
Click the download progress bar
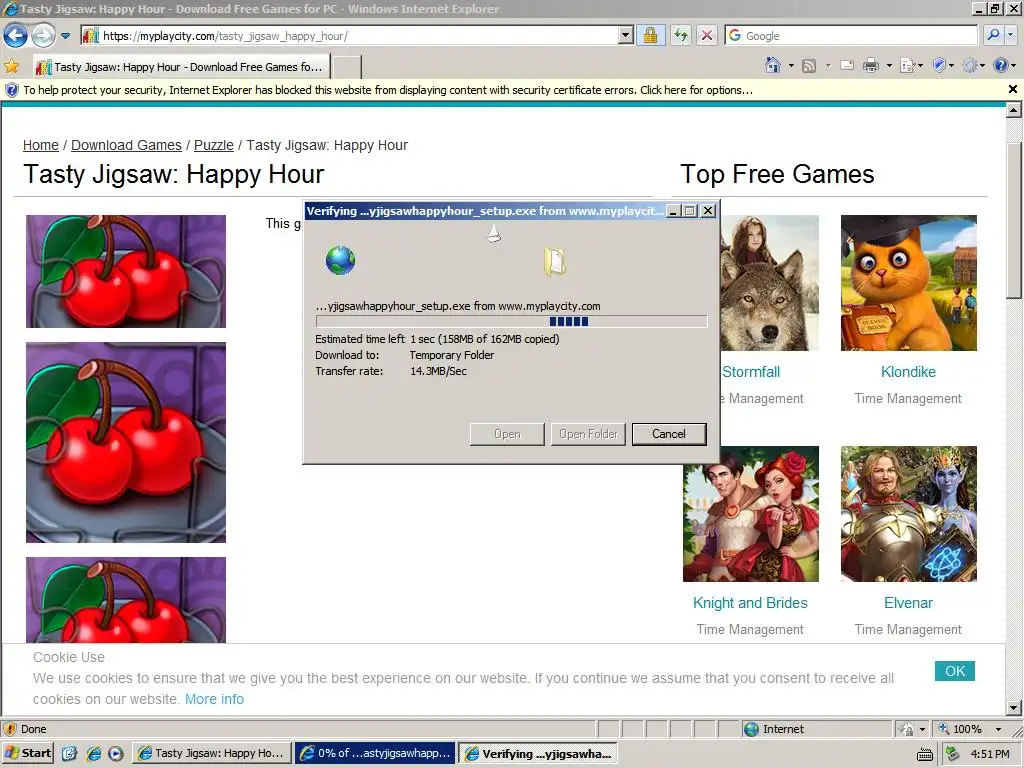pyautogui.click(x=511, y=321)
